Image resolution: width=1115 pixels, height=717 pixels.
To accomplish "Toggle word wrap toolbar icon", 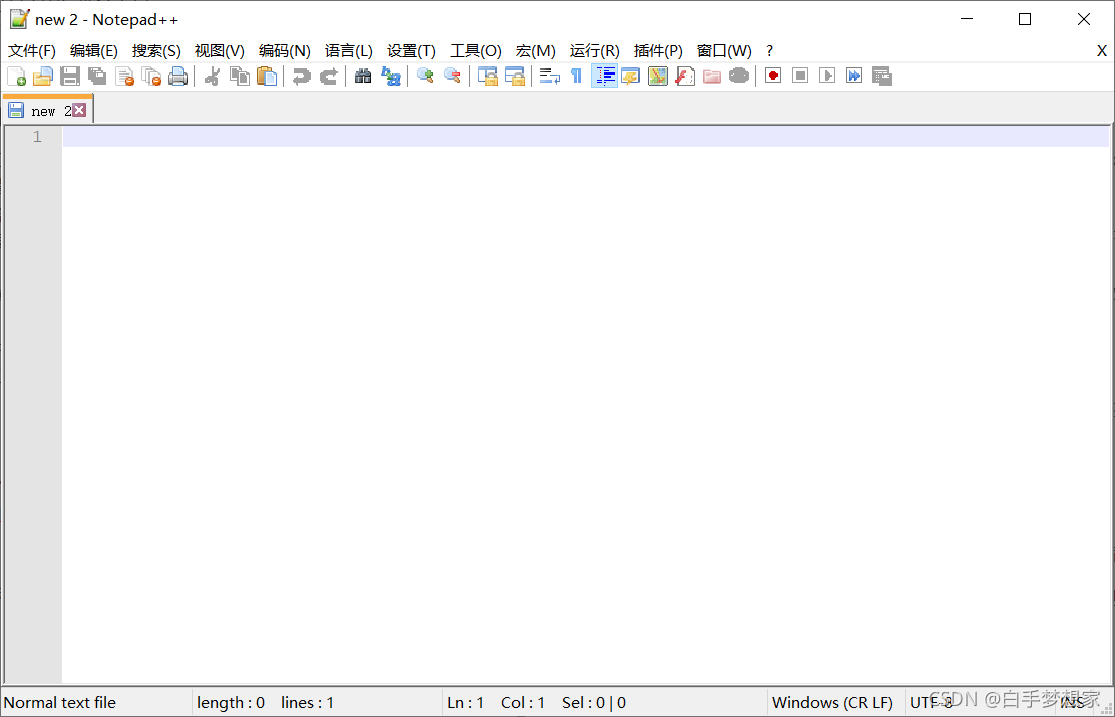I will pyautogui.click(x=550, y=75).
